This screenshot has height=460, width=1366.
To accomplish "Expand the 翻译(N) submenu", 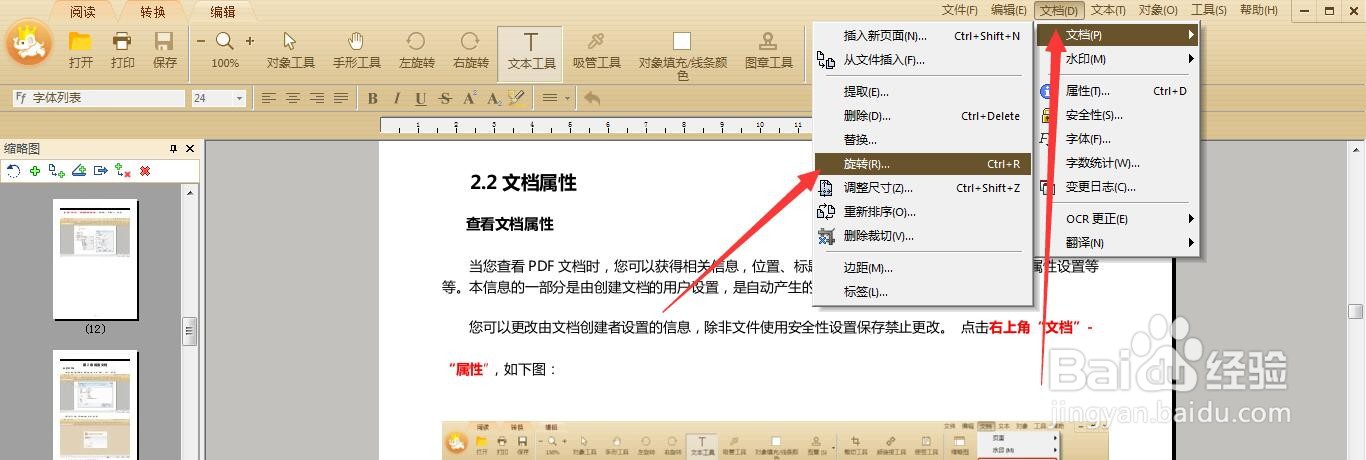I will [x=1118, y=243].
